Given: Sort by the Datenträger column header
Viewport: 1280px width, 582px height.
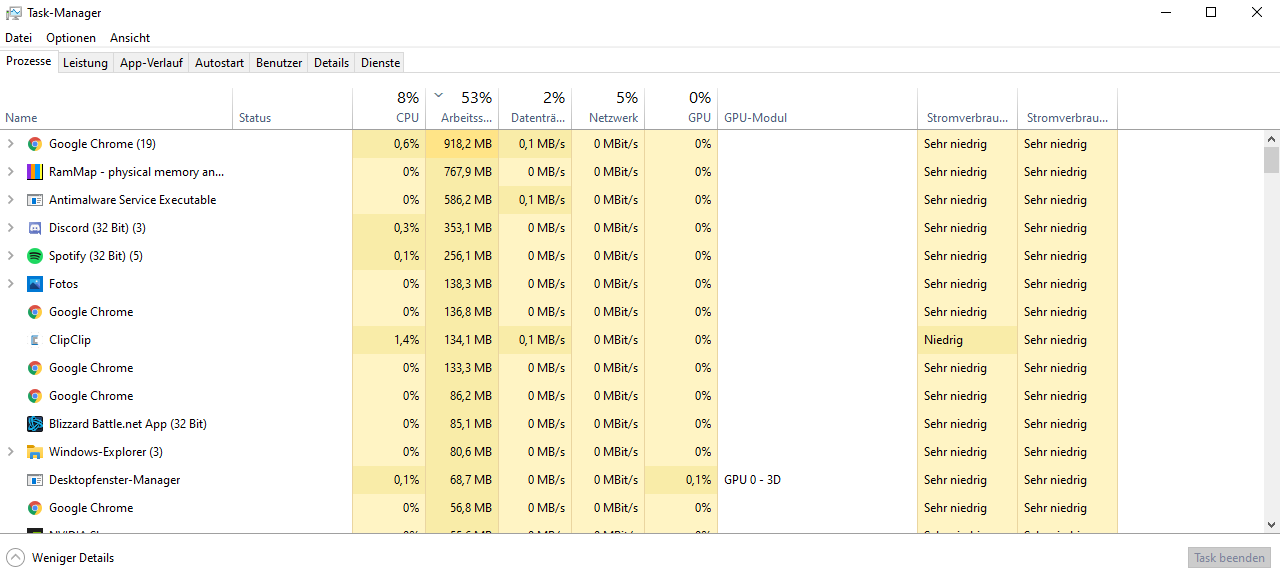Looking at the screenshot, I should 535,109.
